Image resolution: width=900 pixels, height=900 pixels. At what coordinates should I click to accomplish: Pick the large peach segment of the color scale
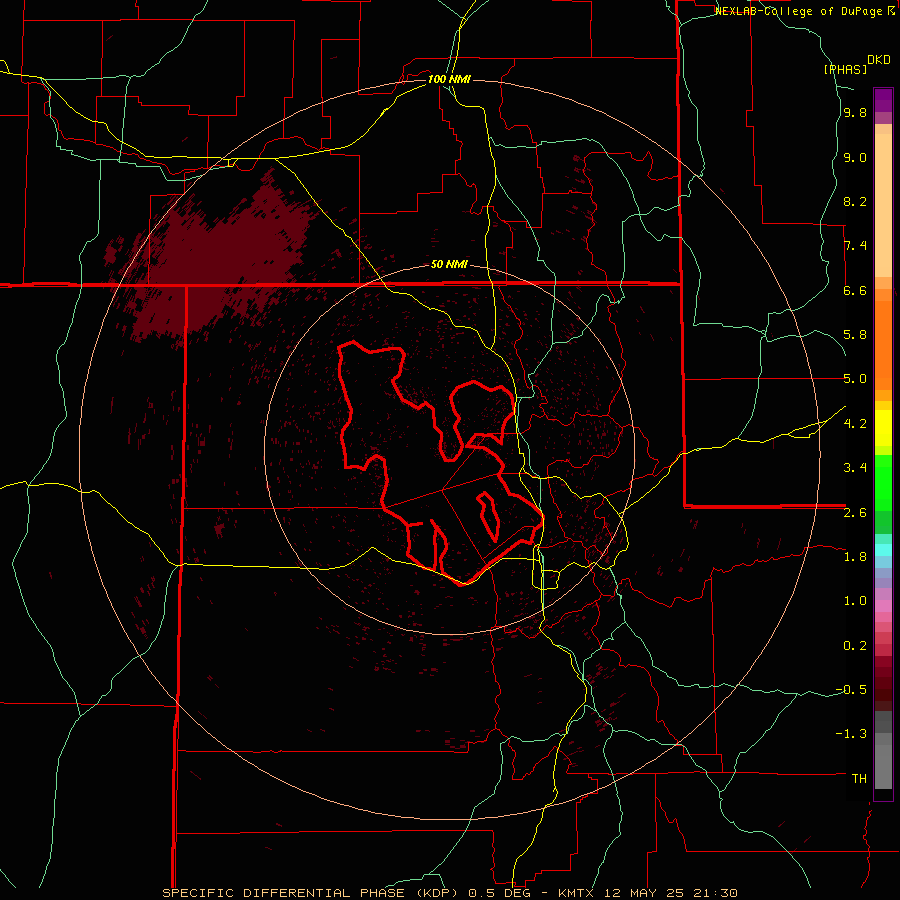pos(883,205)
